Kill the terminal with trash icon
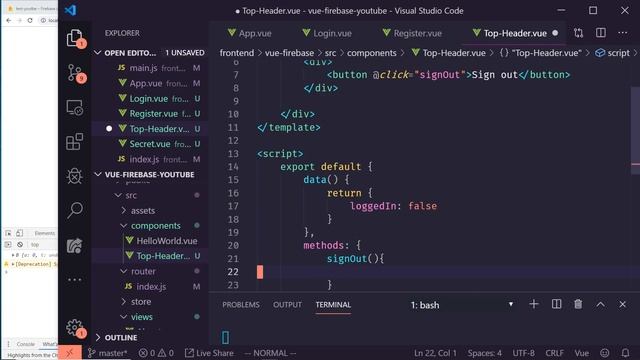This screenshot has width=640, height=360. (x=578, y=304)
